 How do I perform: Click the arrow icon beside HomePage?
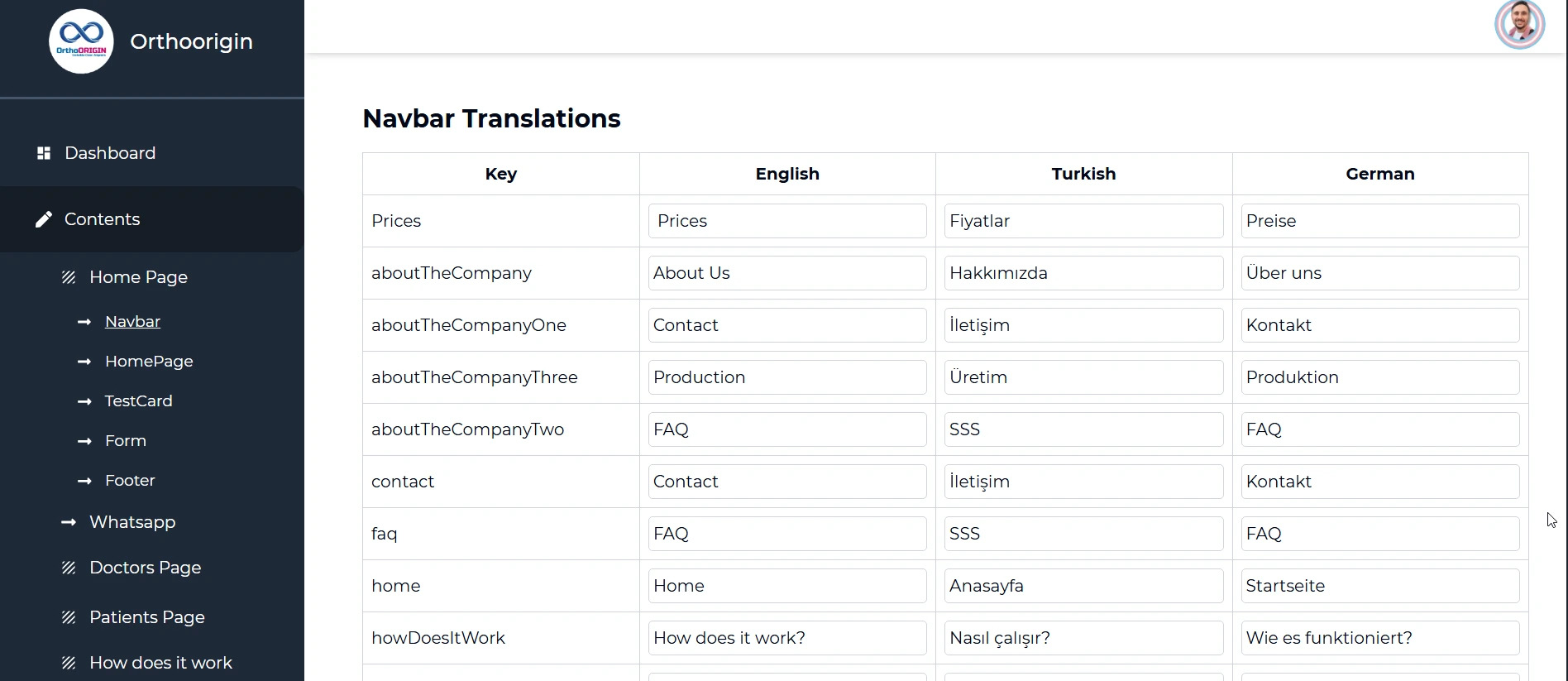[x=84, y=362]
